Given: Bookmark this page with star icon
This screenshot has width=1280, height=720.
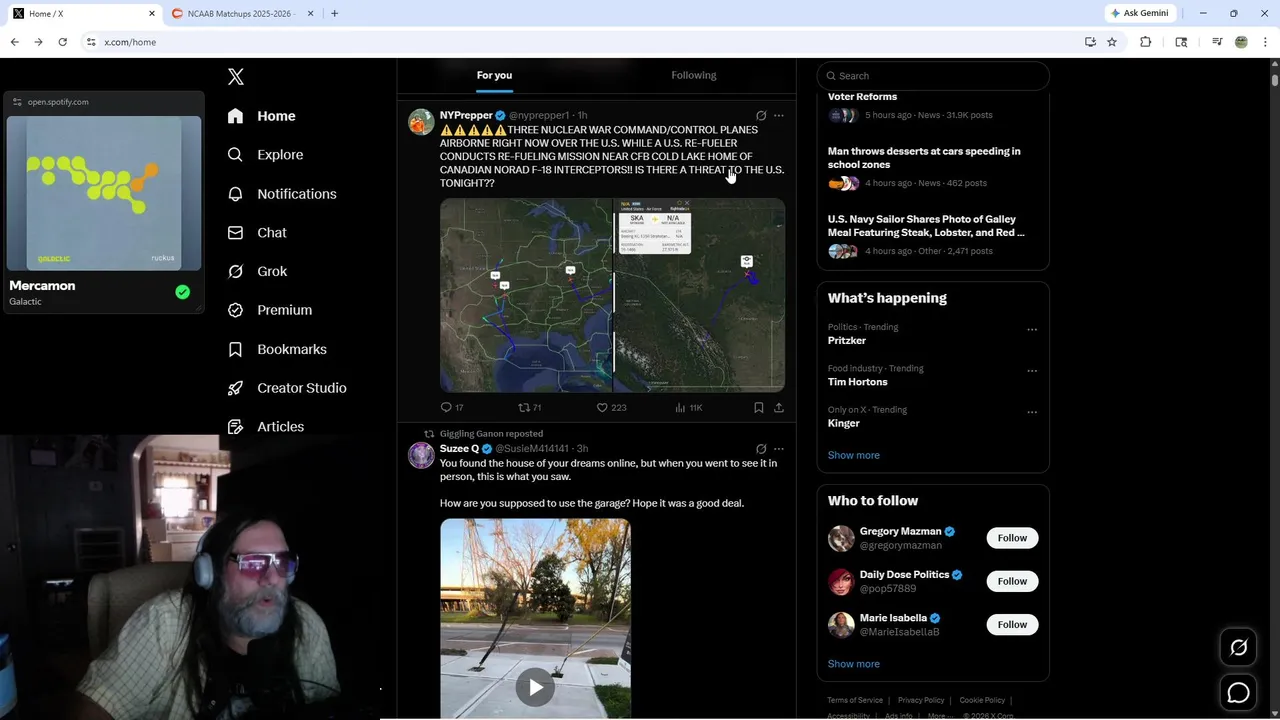Looking at the screenshot, I should point(1112,42).
